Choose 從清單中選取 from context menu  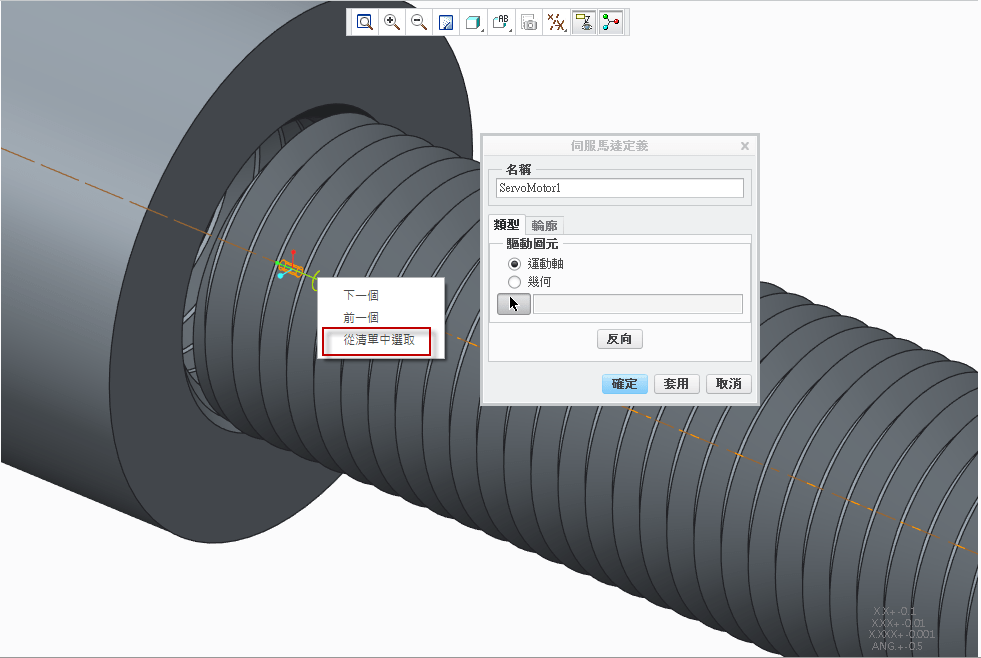click(379, 340)
